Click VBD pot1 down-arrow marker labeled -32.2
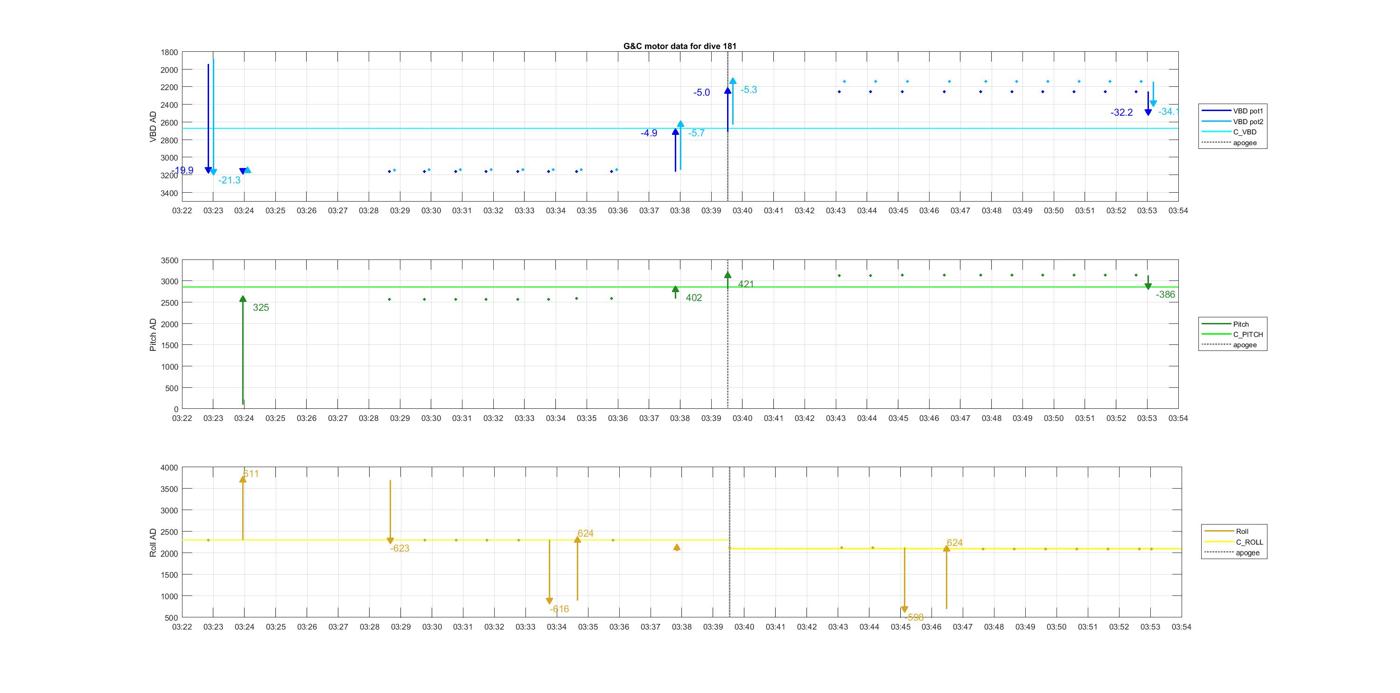Image resolution: width=1400 pixels, height=693 pixels. click(x=1148, y=112)
